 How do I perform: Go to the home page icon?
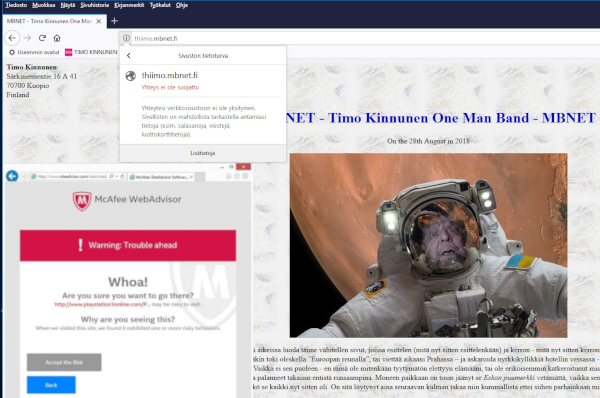point(57,38)
